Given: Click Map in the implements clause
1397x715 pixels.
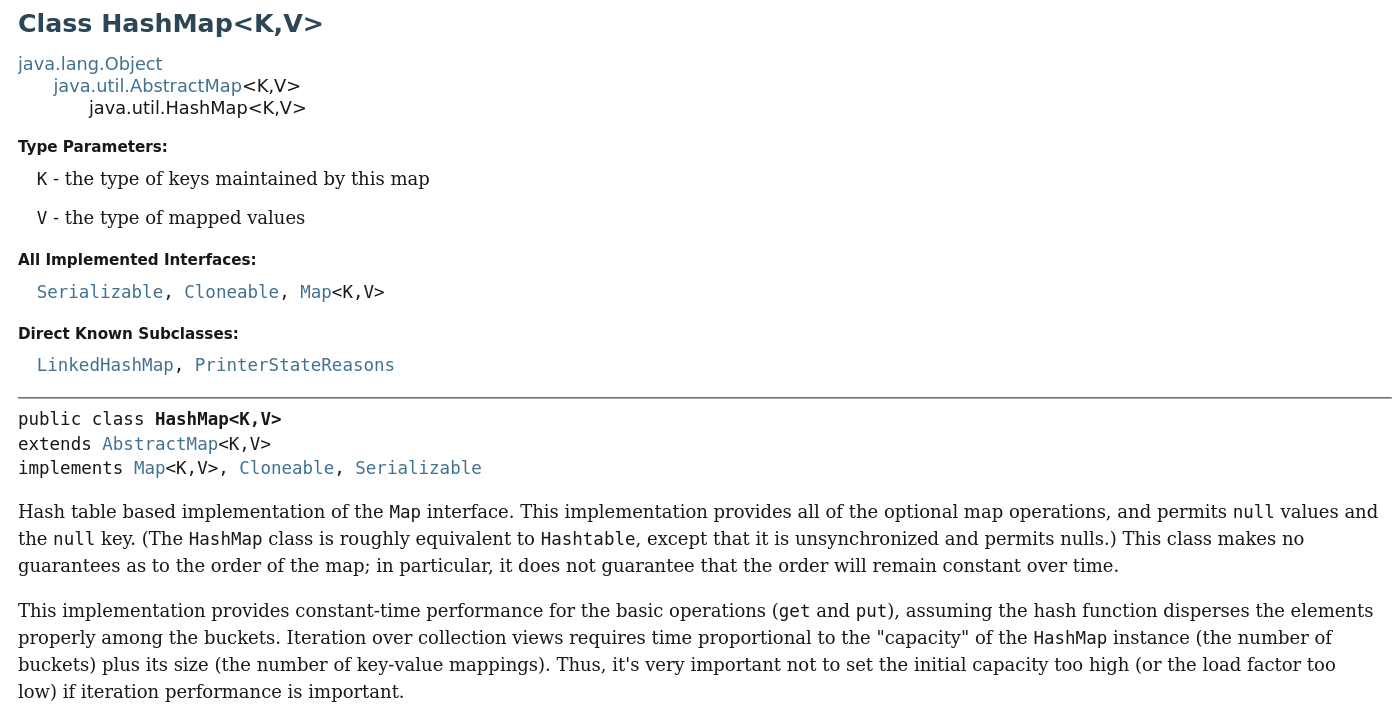Looking at the screenshot, I should point(149,469).
